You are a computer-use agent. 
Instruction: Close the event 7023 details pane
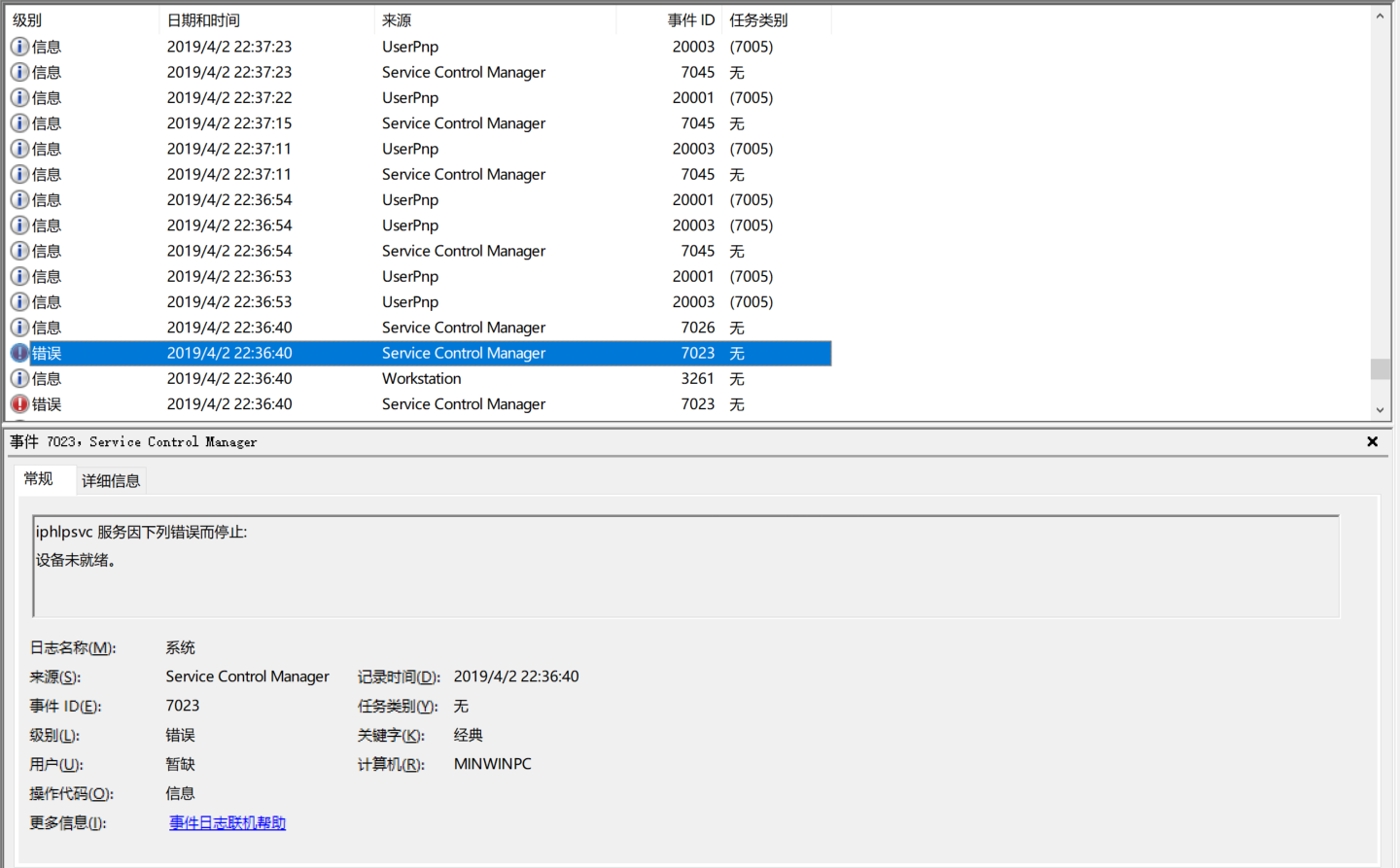click(x=1372, y=441)
